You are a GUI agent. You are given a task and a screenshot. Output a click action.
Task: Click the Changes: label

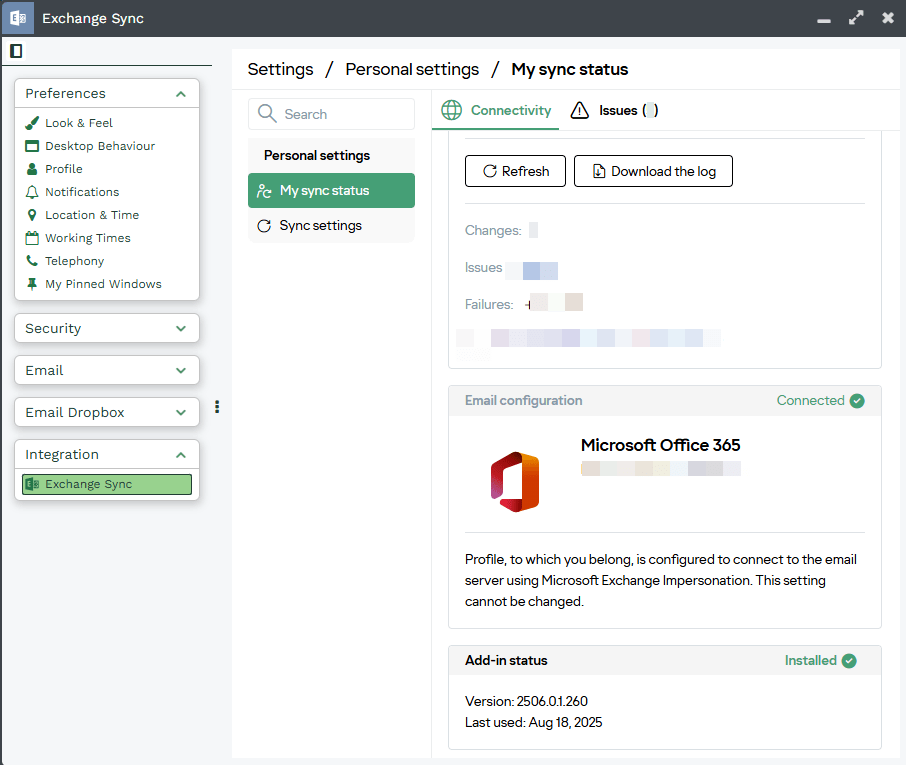click(x=493, y=231)
